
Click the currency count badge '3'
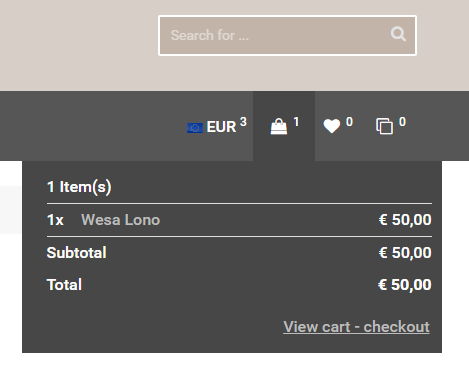243,122
